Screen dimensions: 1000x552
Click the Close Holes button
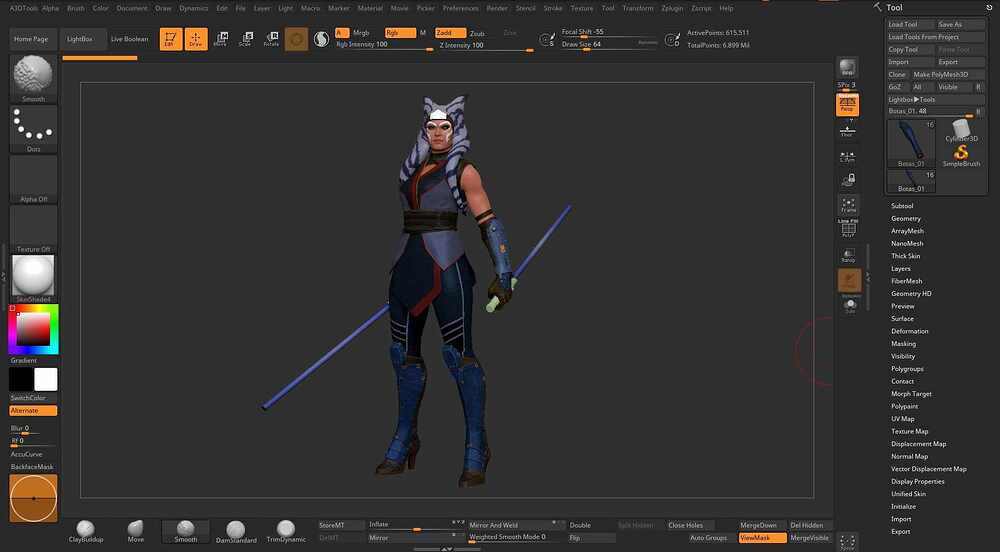[x=691, y=525]
